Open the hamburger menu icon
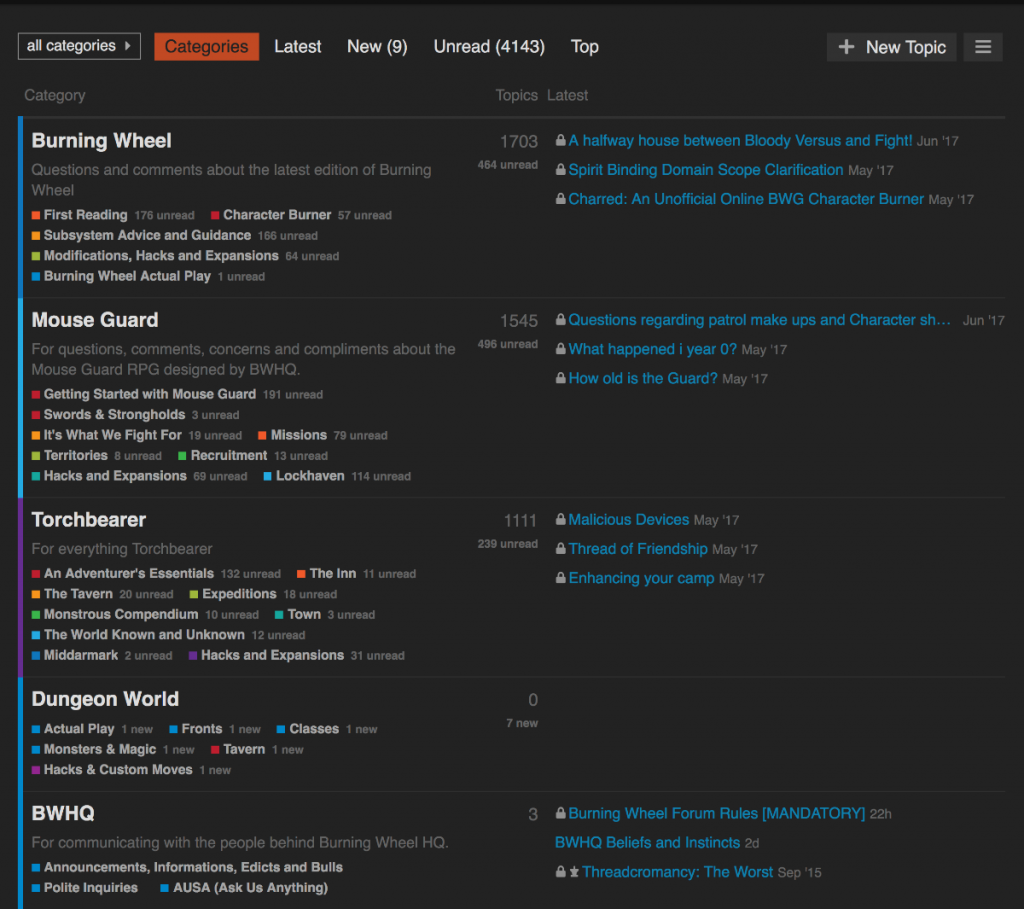Screen dimensions: 1024x909 coord(983,47)
